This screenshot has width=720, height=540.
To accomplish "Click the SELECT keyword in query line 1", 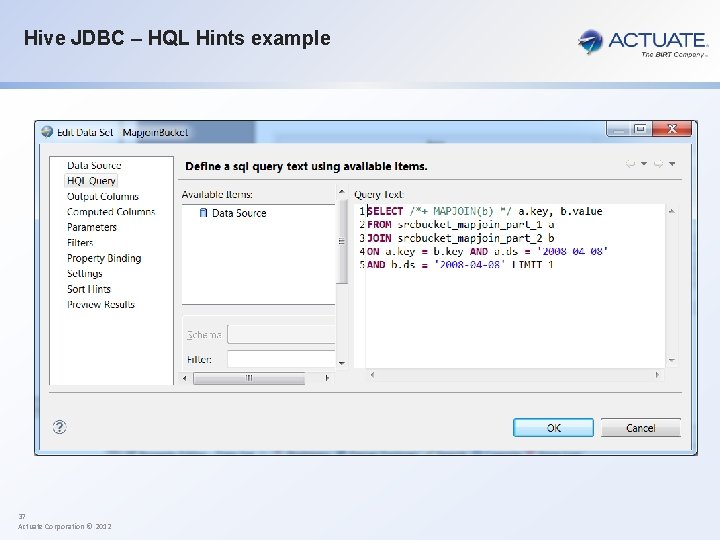I will point(385,211).
